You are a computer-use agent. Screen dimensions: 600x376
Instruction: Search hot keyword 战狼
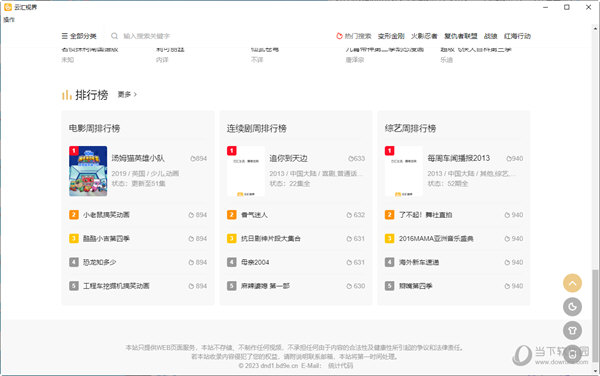click(490, 36)
